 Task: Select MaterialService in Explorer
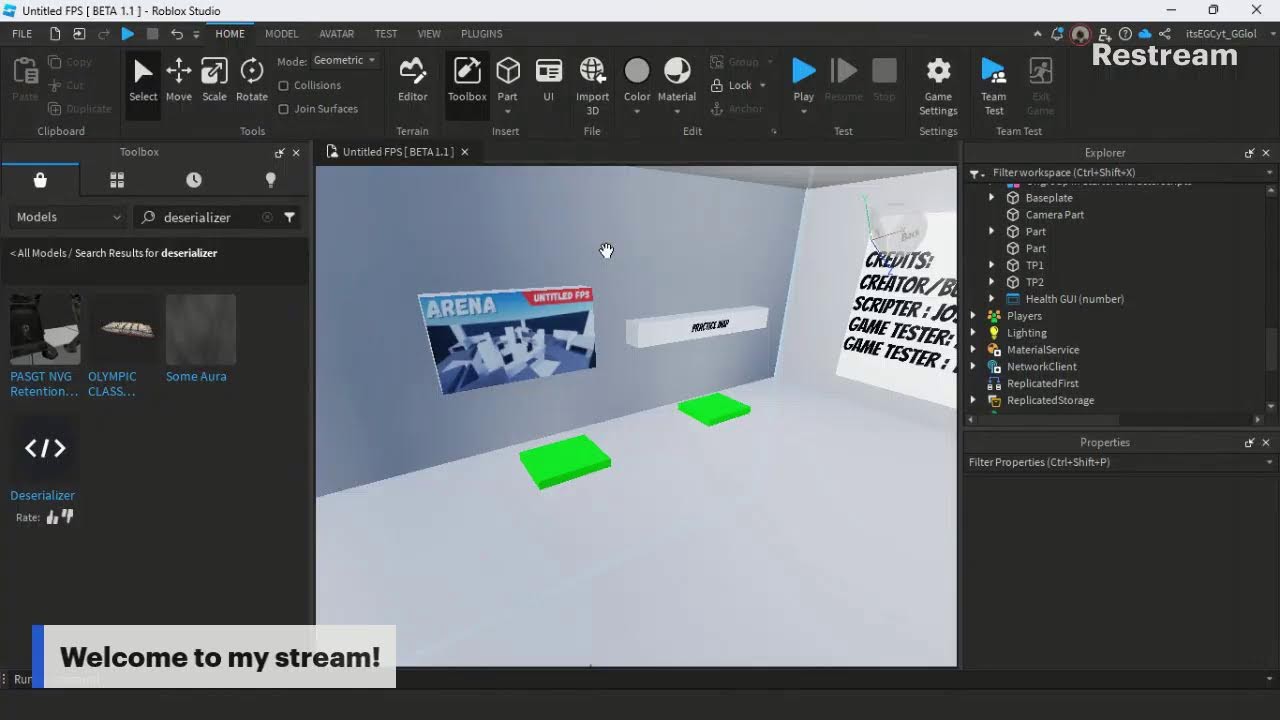(x=1042, y=350)
